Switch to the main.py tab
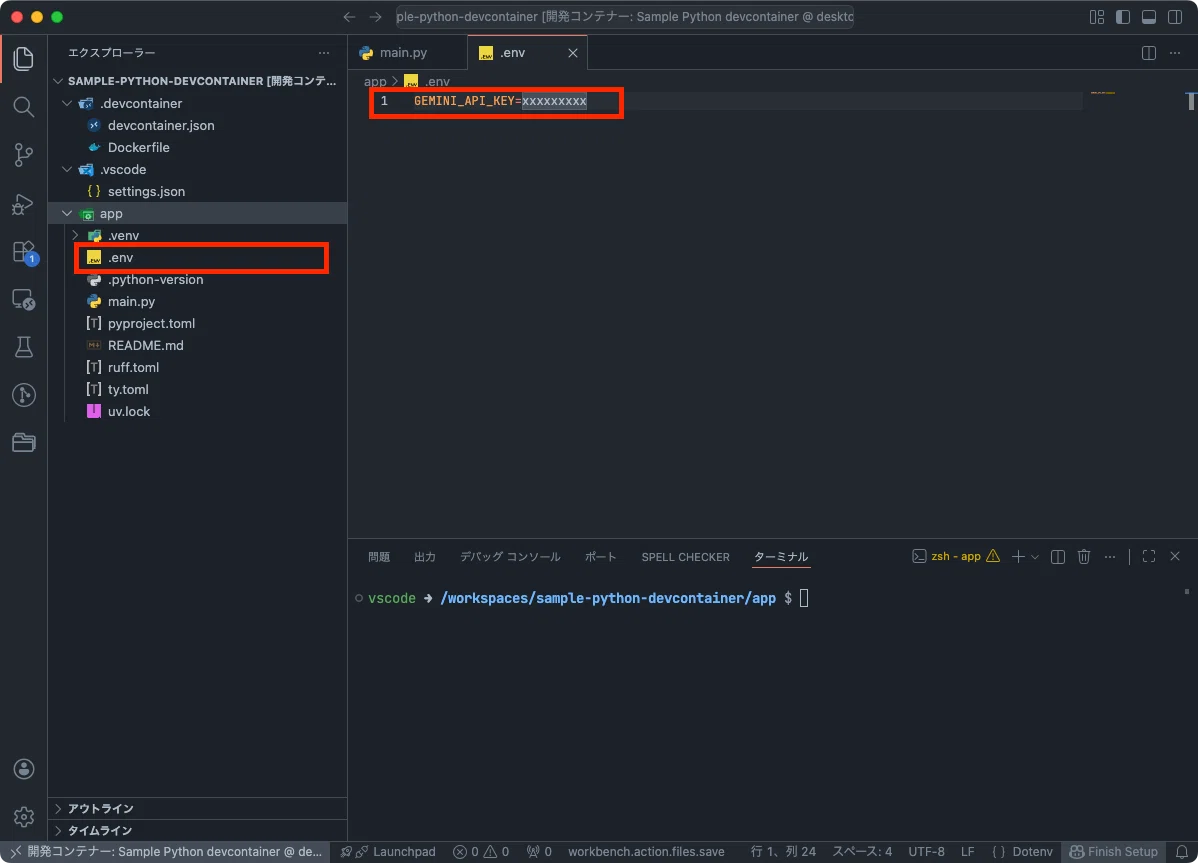This screenshot has height=863, width=1198. [x=403, y=53]
